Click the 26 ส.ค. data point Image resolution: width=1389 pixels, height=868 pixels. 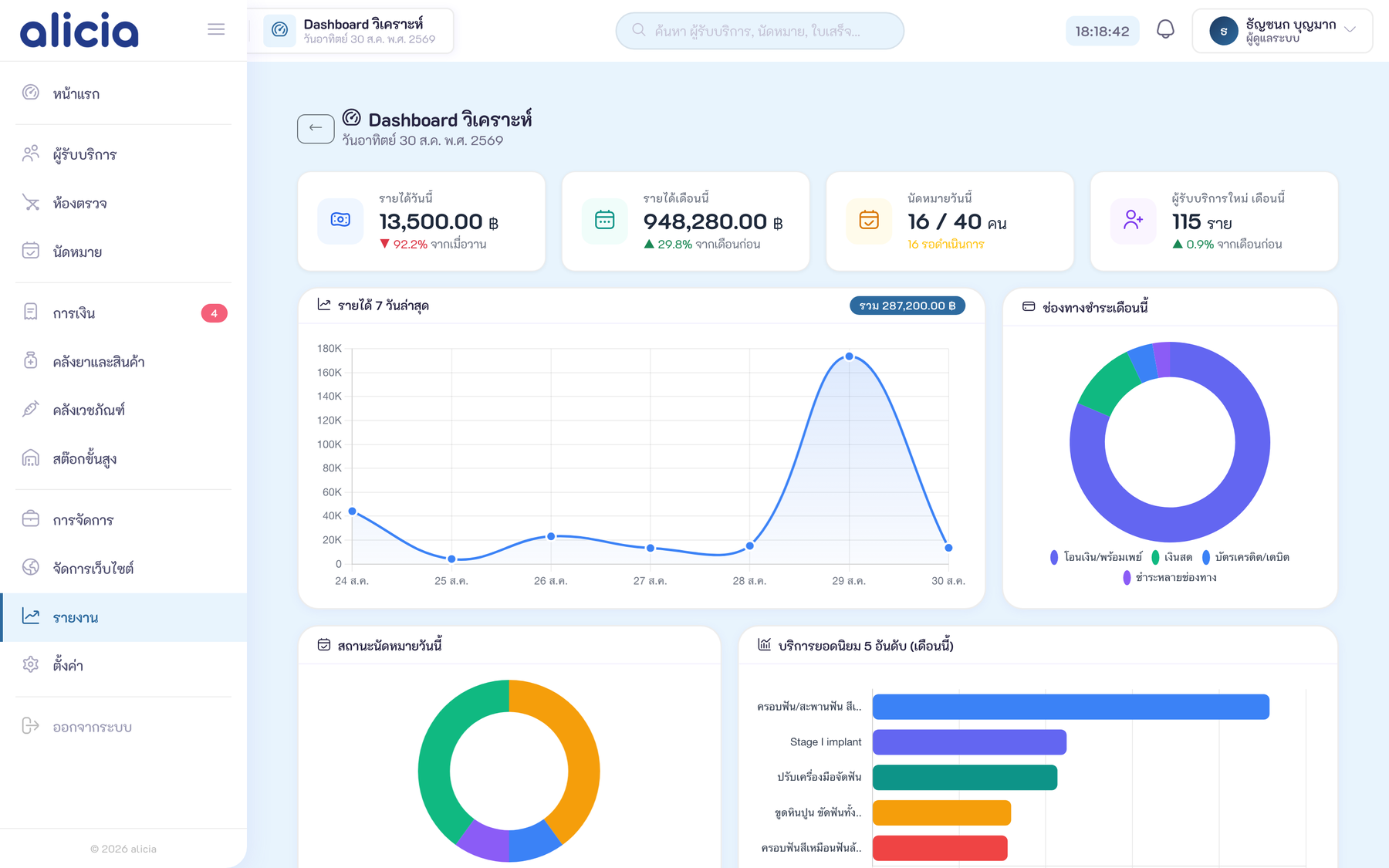coord(551,536)
